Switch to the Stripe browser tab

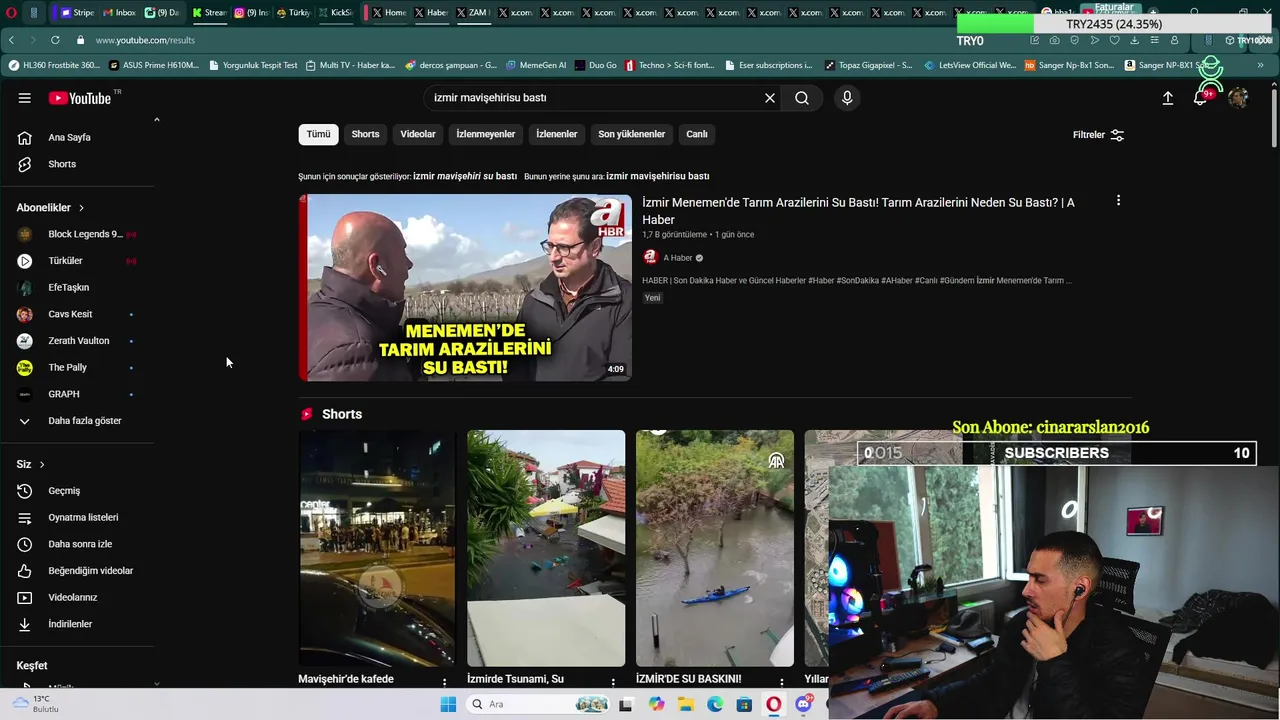point(77,13)
